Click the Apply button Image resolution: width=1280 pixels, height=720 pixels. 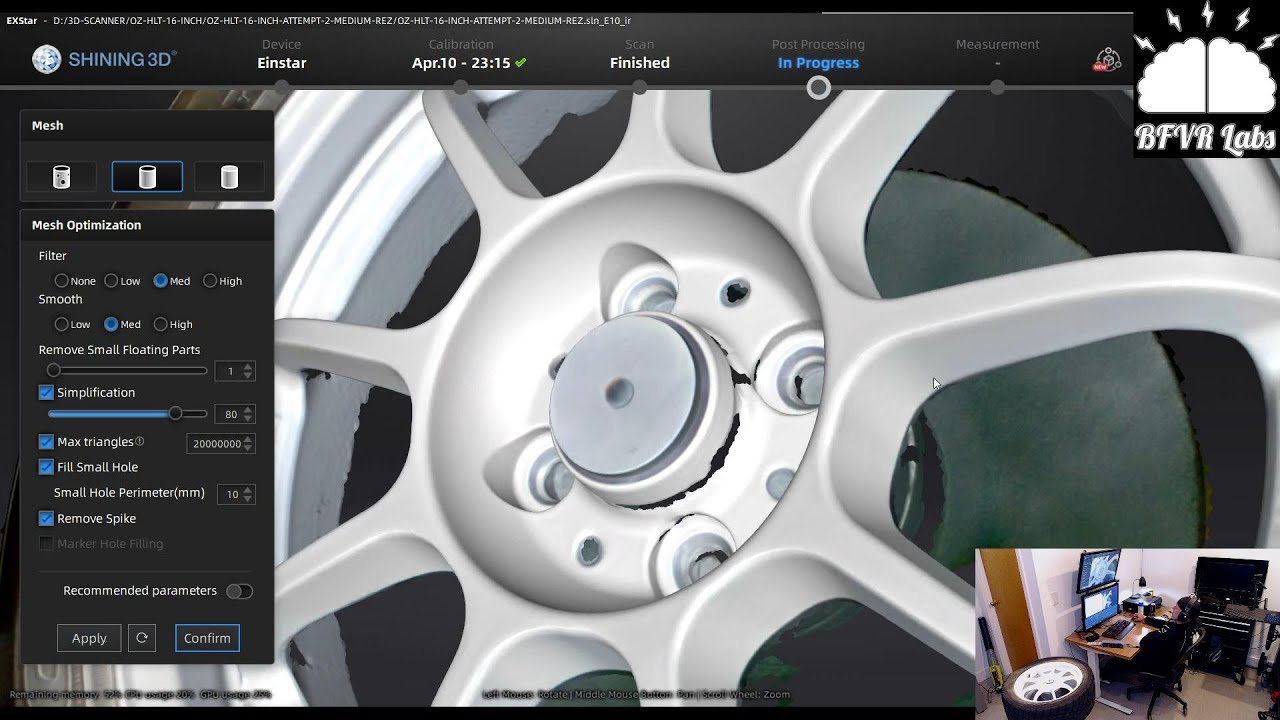tap(89, 638)
